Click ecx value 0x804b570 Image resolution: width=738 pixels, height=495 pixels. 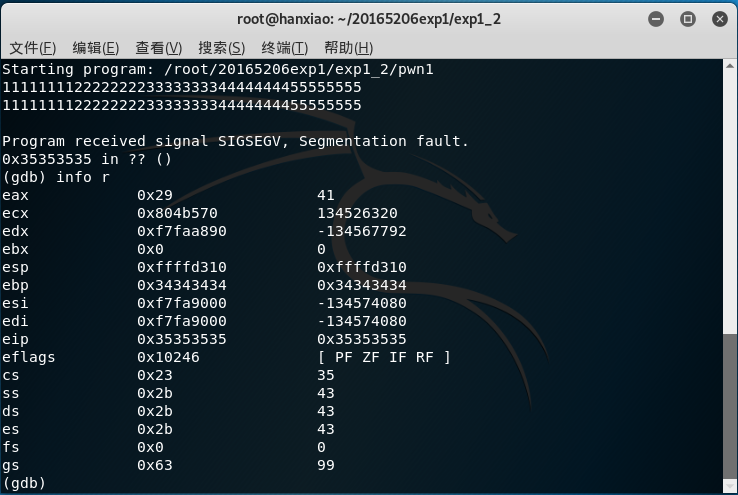(177, 213)
